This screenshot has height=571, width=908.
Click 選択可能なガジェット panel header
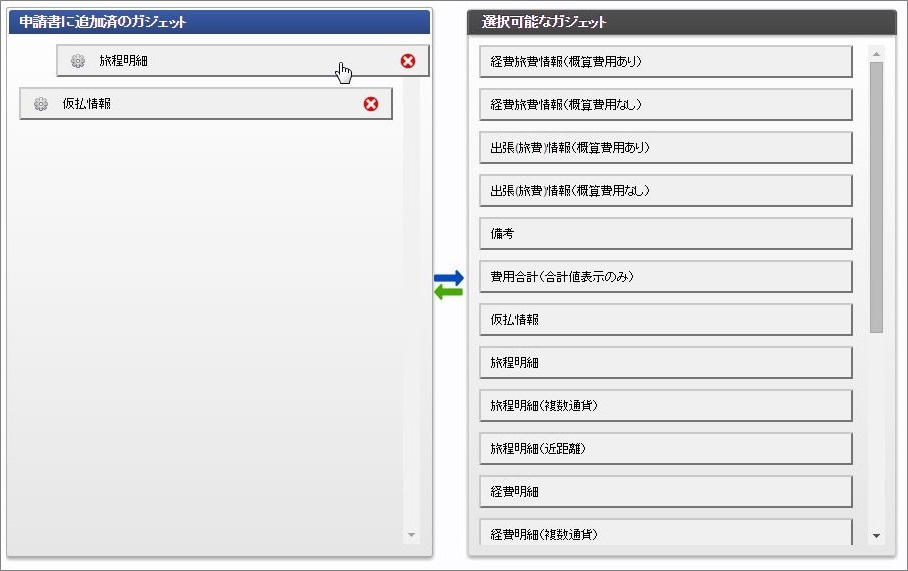click(682, 22)
